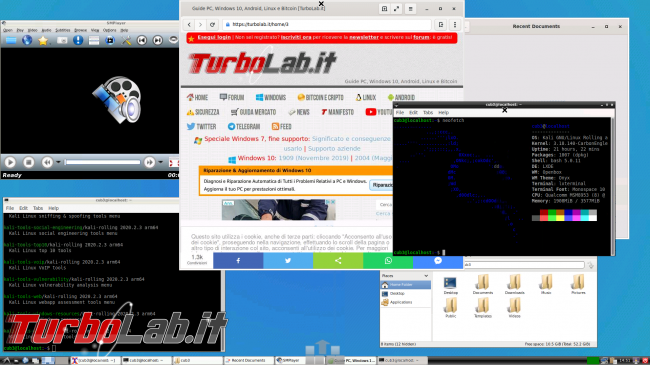Screen dimensions: 650x365
Task: Open the FORUM link on TurboLab.it
Action: pyautogui.click(x=232, y=97)
